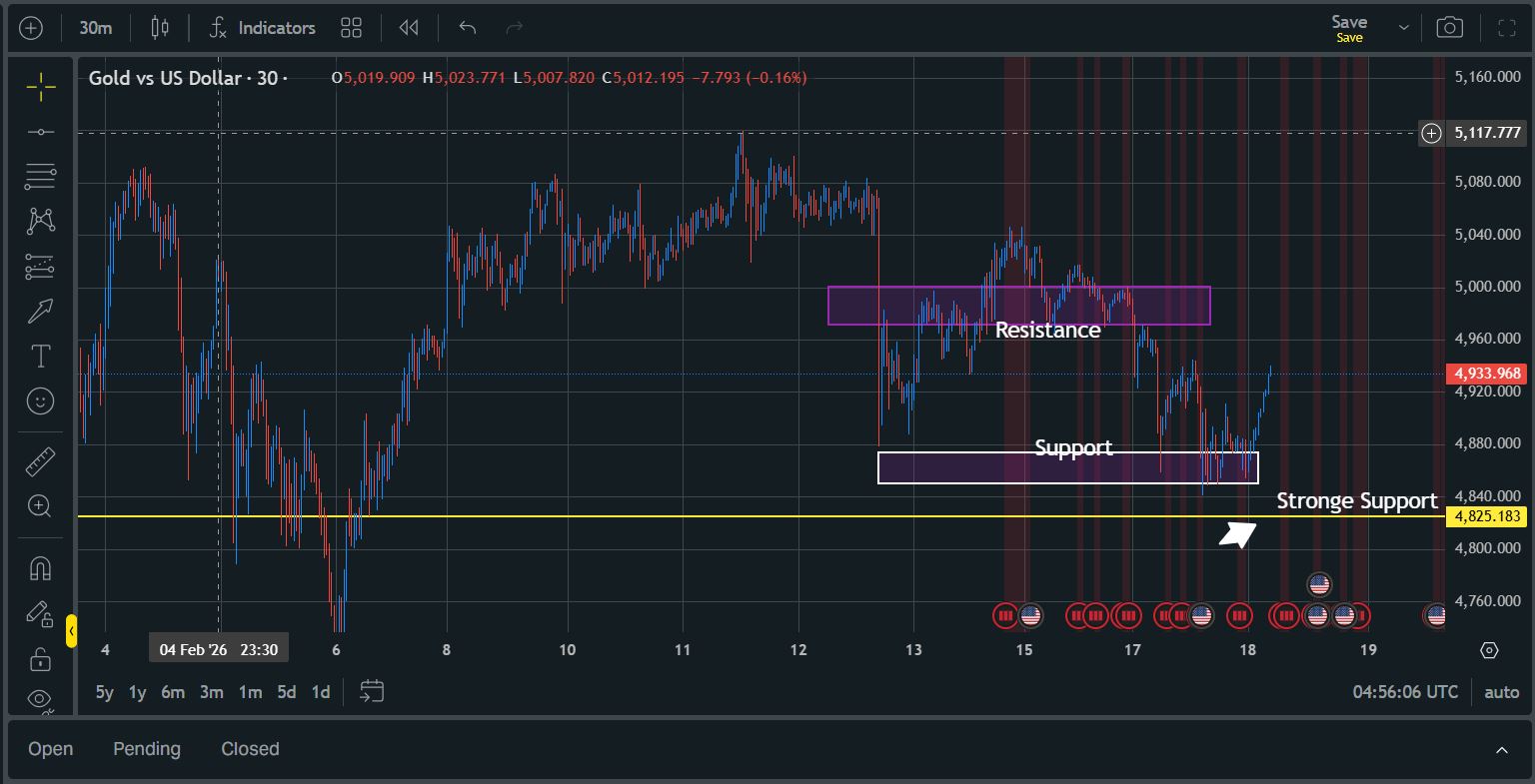The width and height of the screenshot is (1535, 784).
Task: Select the Fibonacci retracement tool
Action: (41, 177)
